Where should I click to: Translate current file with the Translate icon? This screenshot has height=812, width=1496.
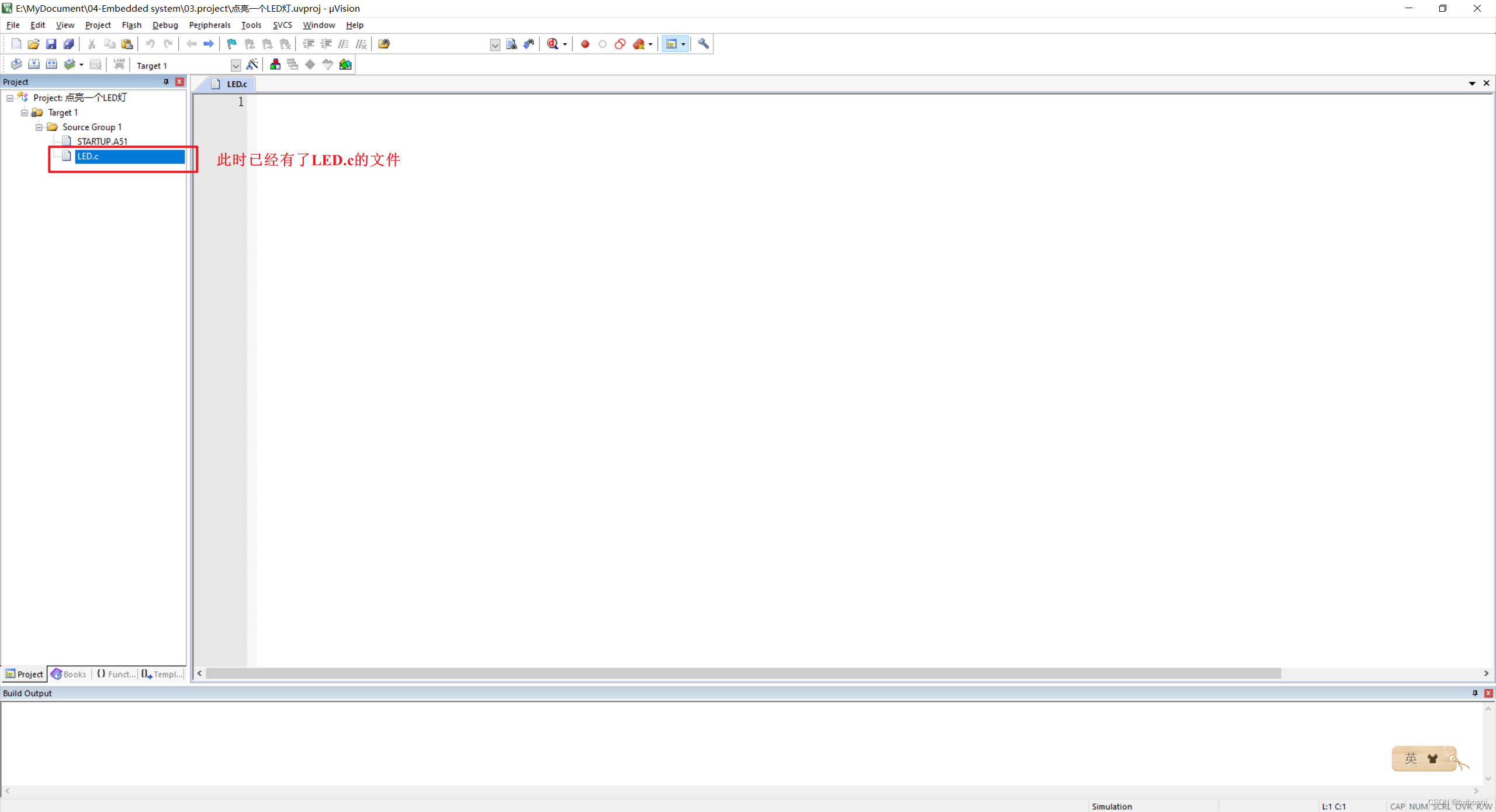[x=16, y=64]
